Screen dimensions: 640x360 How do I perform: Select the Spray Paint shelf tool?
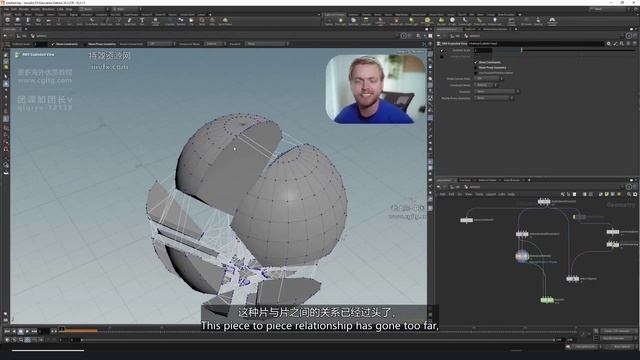point(129,21)
